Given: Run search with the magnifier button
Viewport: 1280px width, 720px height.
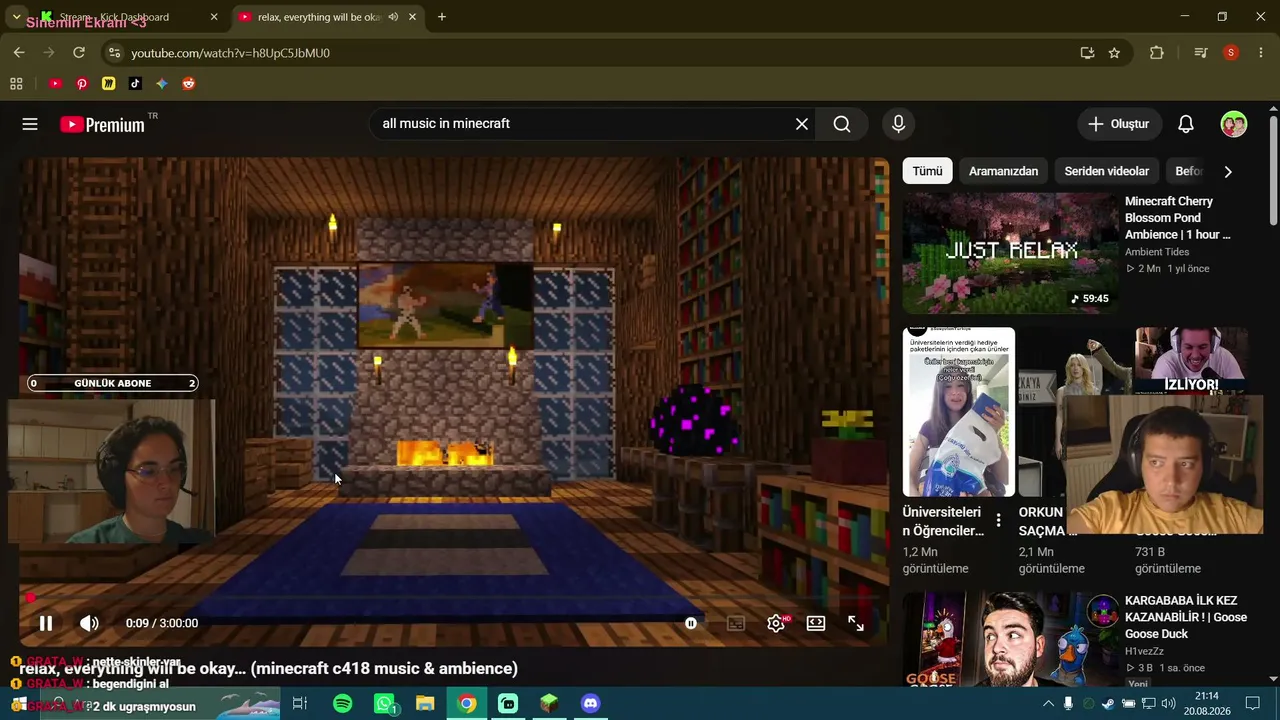Looking at the screenshot, I should point(842,124).
